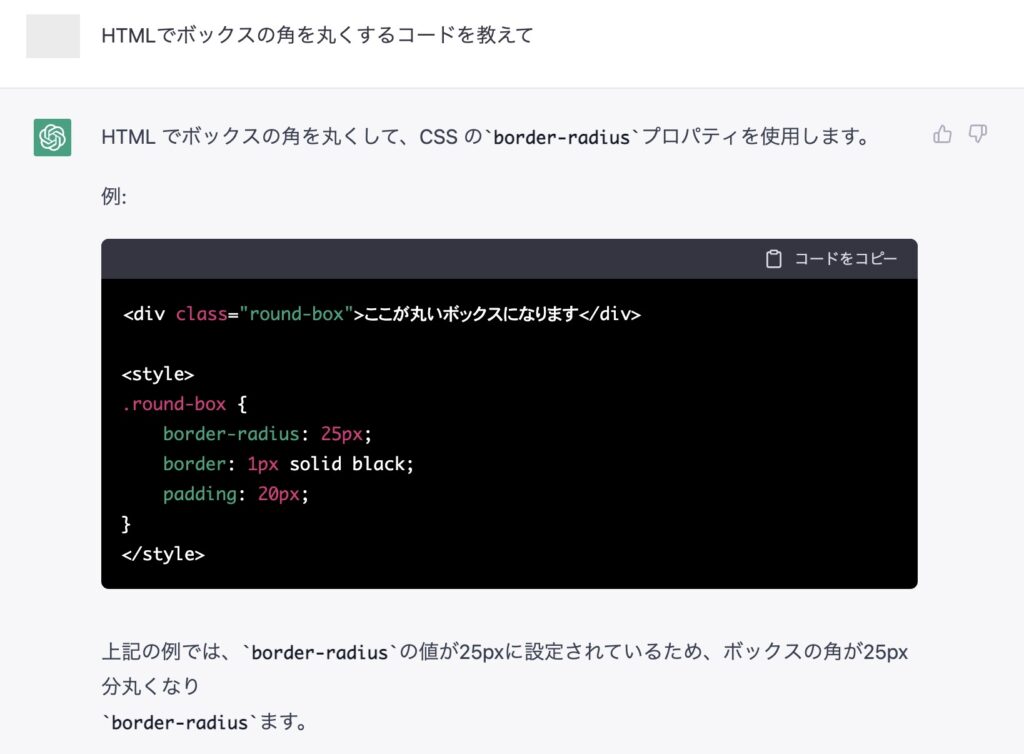
Task: Click the gray user avatar square
Action: 53,37
